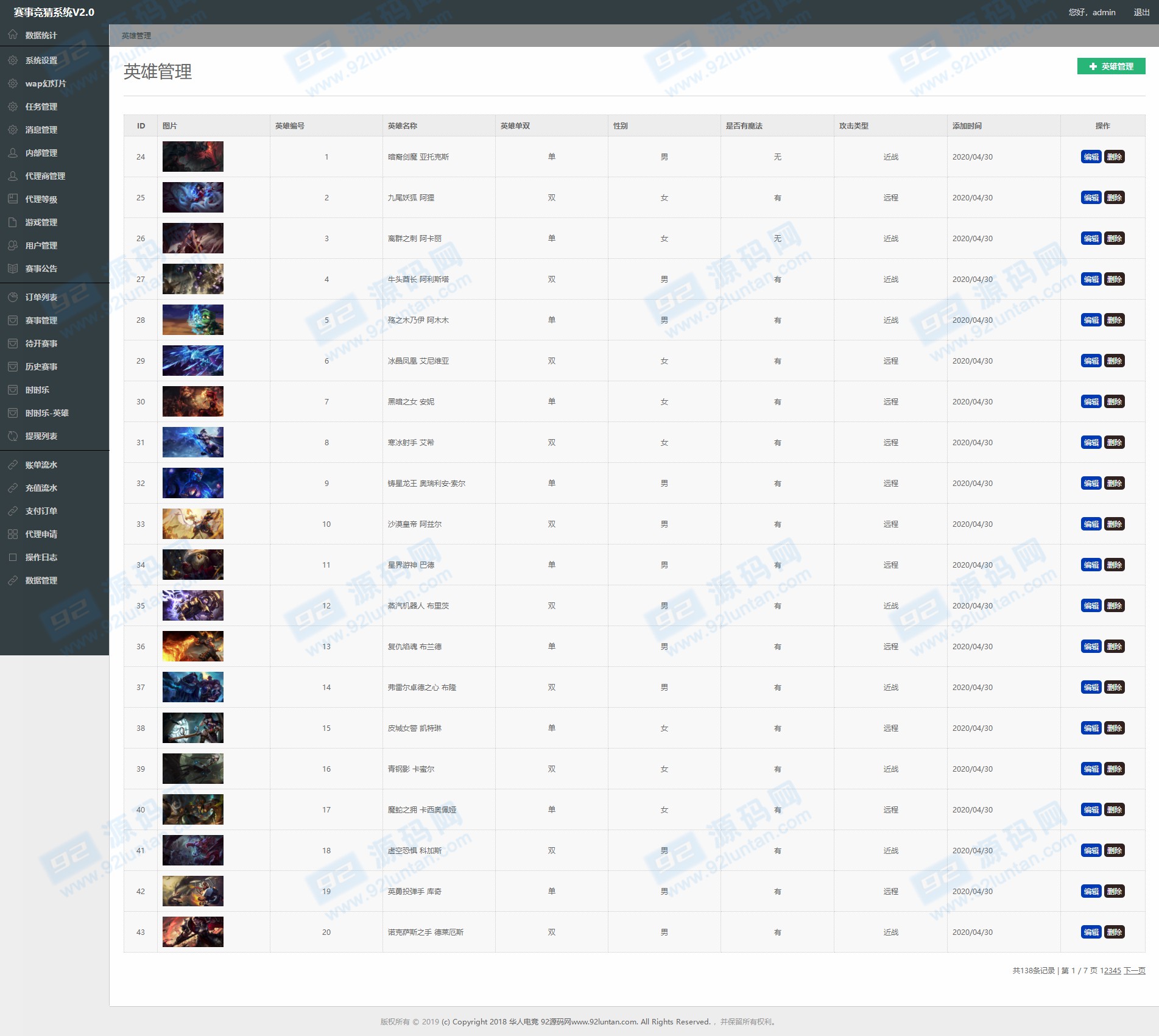Click the gear icon beside 系统设置
The height and width of the screenshot is (1036, 1159).
pyautogui.click(x=13, y=60)
